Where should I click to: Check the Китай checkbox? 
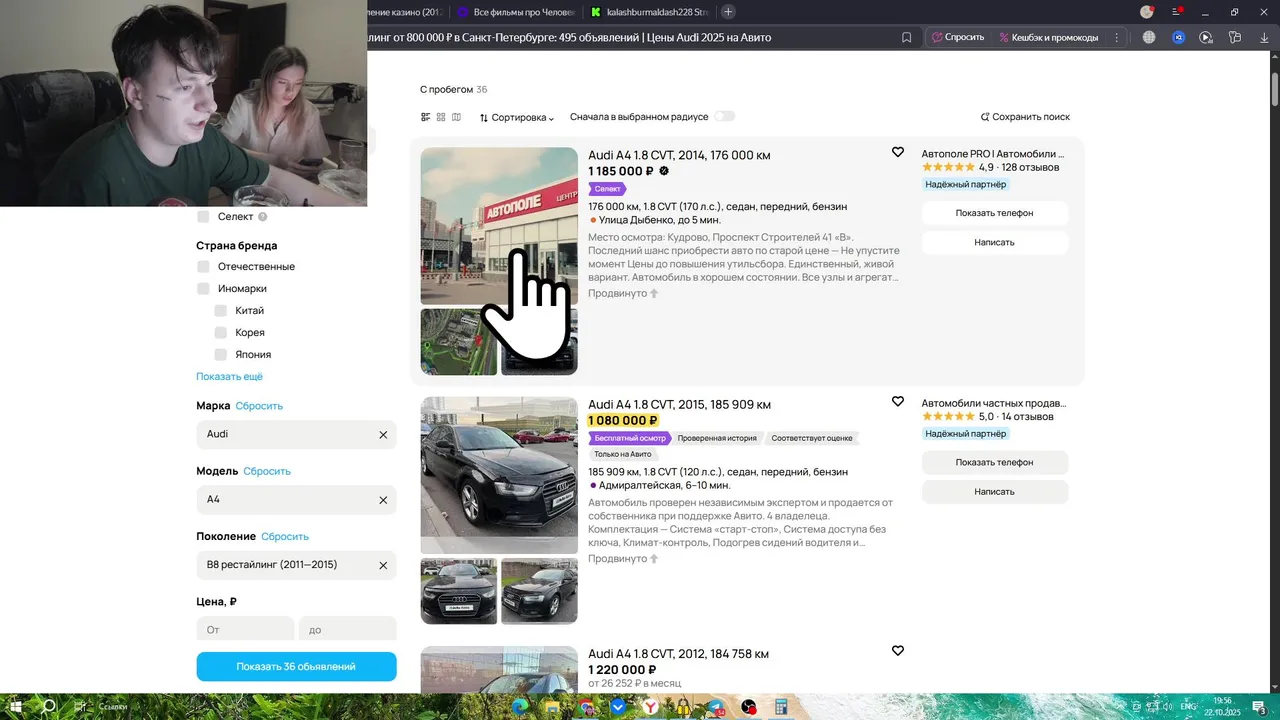[x=221, y=311]
